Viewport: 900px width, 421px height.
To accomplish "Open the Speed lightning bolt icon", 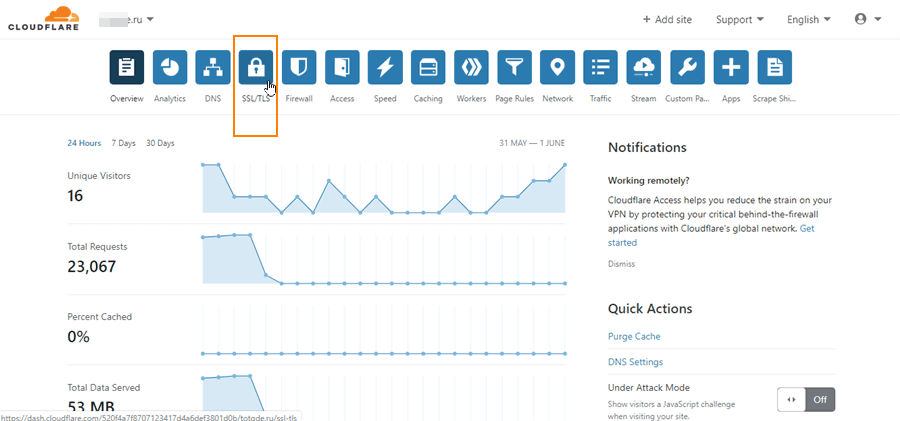I will tap(385, 68).
